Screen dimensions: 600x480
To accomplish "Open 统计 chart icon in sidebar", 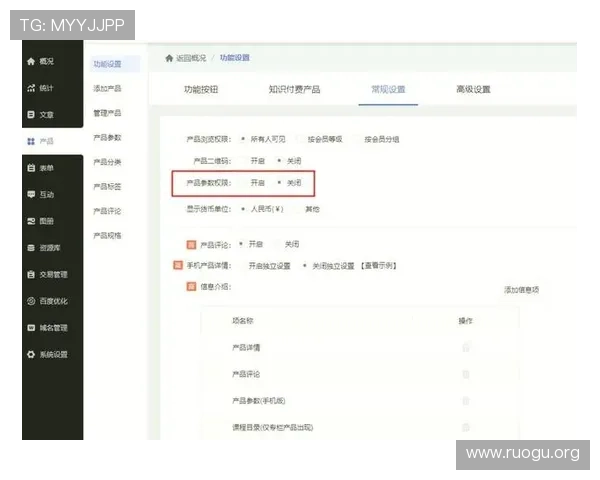I will tap(31, 88).
